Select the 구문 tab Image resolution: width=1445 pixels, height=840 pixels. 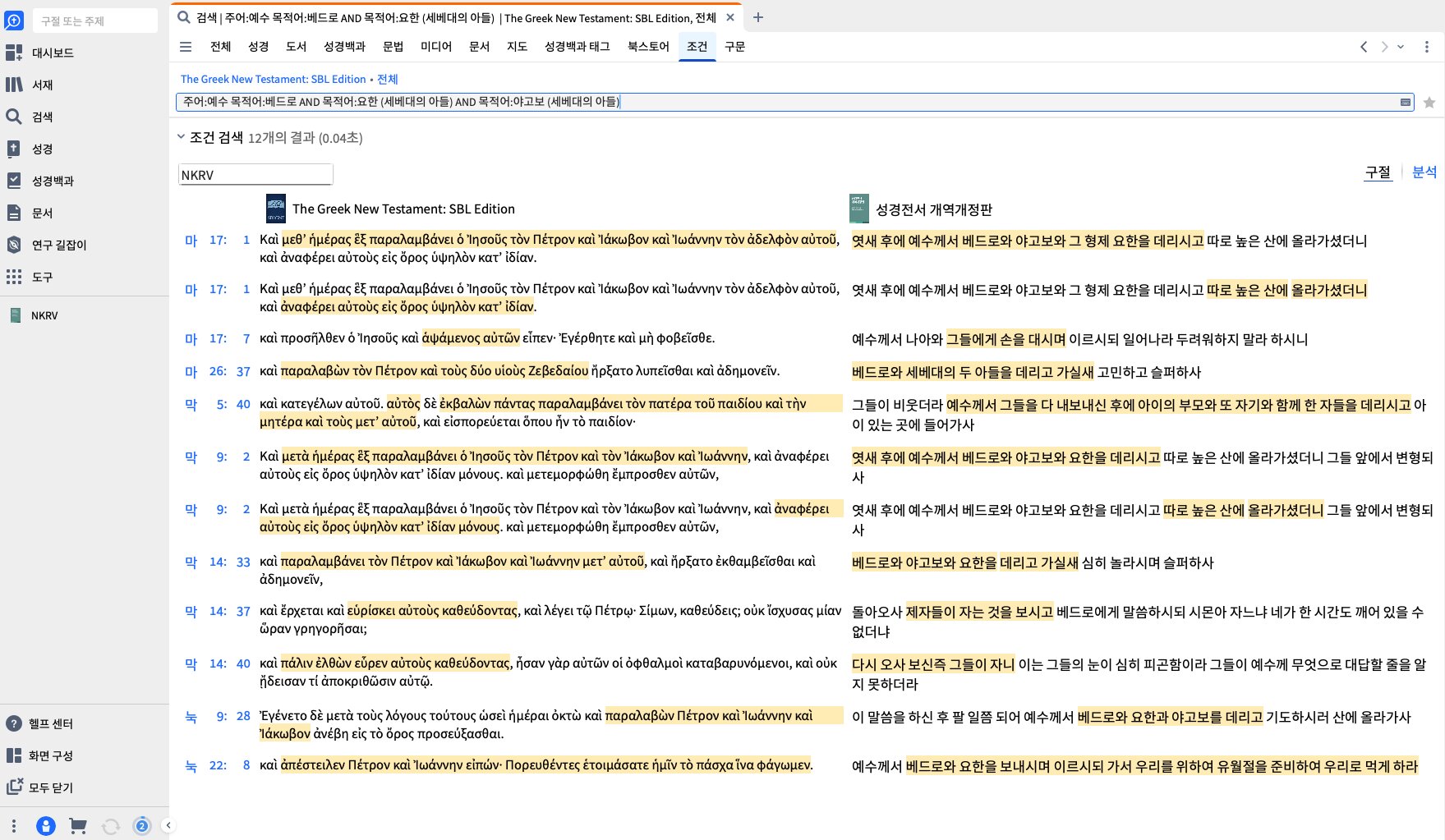(x=735, y=47)
